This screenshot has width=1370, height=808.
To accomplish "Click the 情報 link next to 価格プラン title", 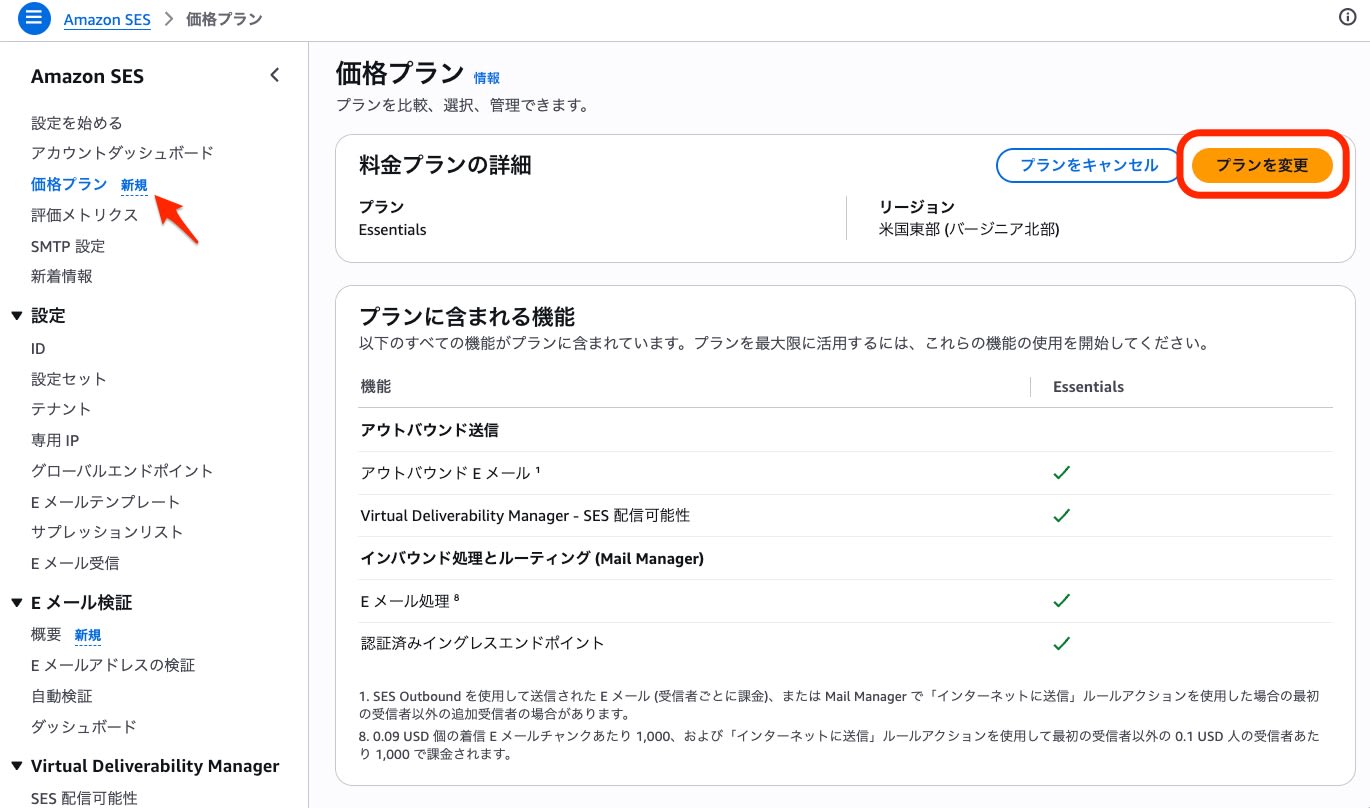I will [x=487, y=78].
